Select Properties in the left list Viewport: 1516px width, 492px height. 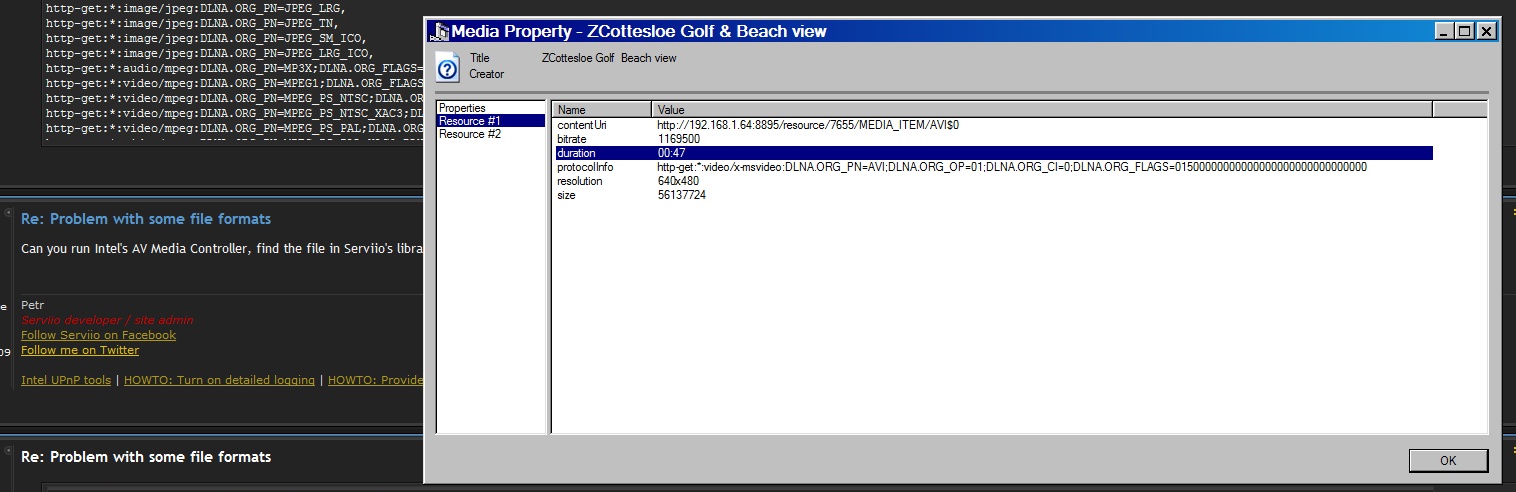pos(462,108)
